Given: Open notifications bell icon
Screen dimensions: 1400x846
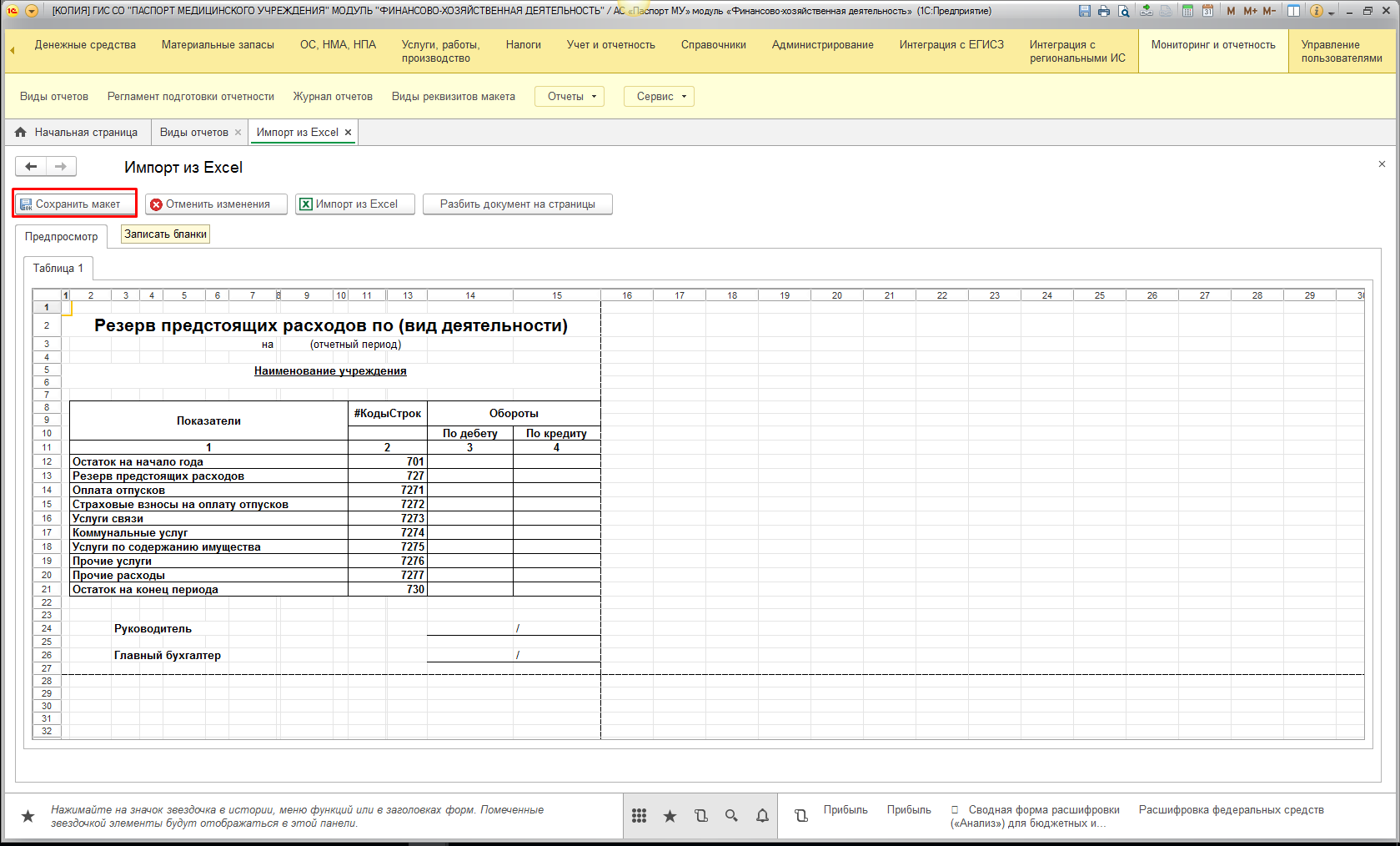Looking at the screenshot, I should pos(762,816).
